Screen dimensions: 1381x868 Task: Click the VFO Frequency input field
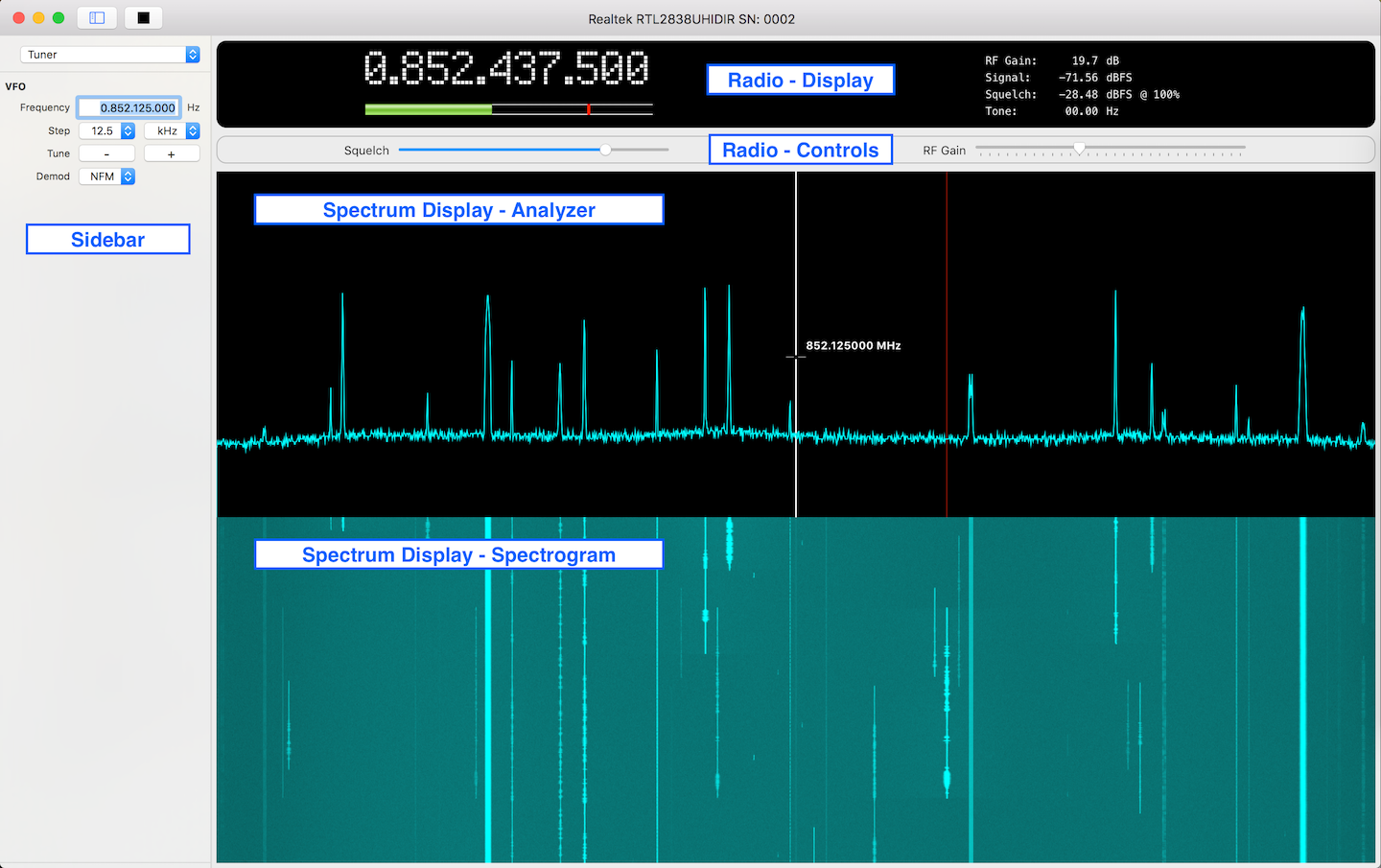(129, 107)
